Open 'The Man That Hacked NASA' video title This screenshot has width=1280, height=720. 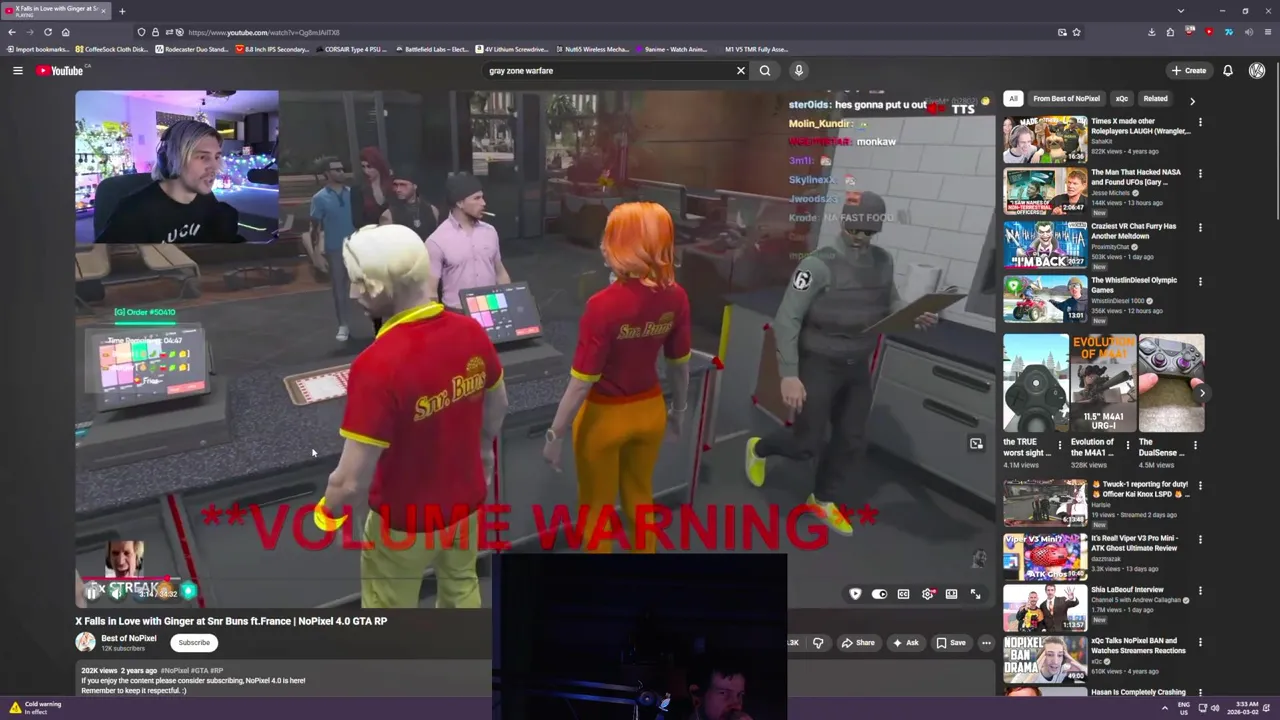(1136, 177)
